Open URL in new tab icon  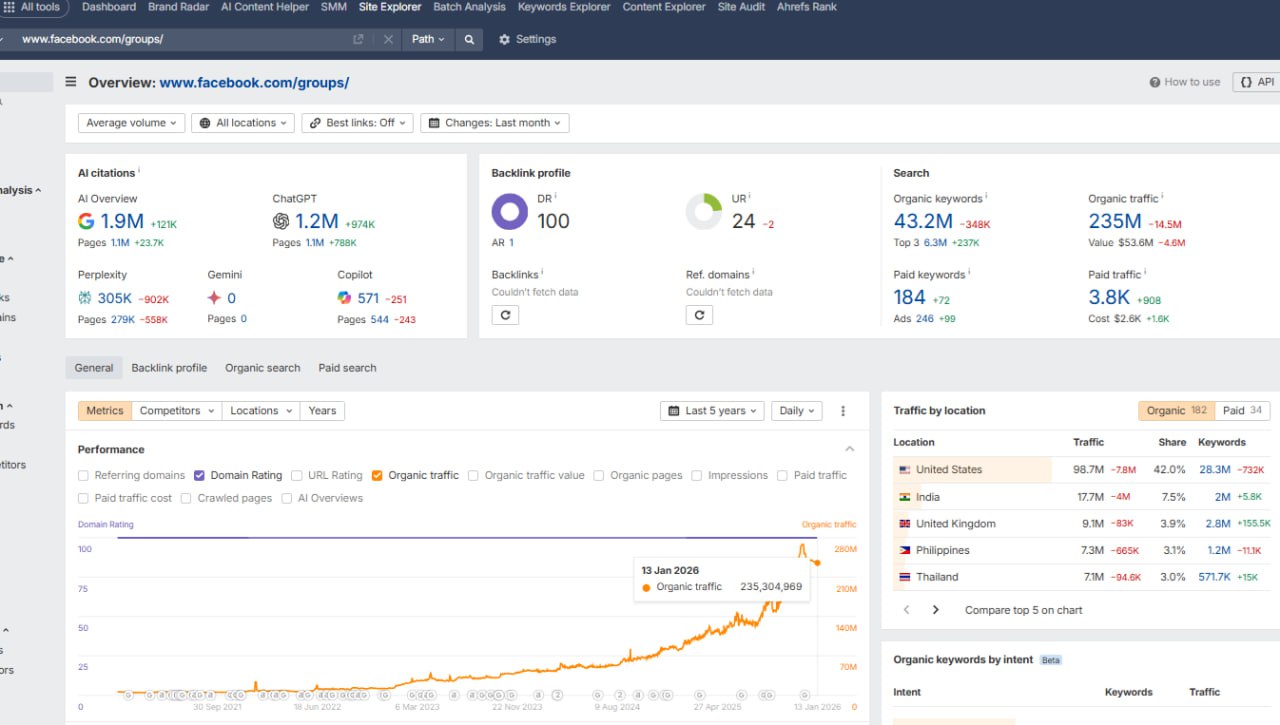pyautogui.click(x=358, y=39)
